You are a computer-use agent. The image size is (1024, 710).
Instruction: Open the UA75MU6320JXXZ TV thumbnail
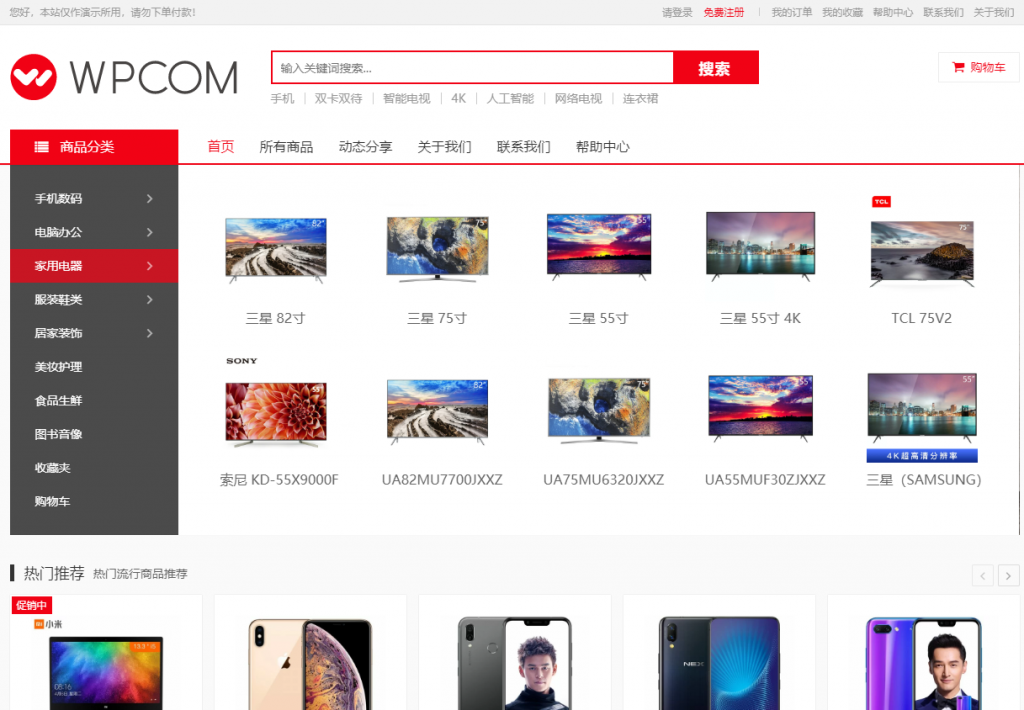tap(599, 411)
